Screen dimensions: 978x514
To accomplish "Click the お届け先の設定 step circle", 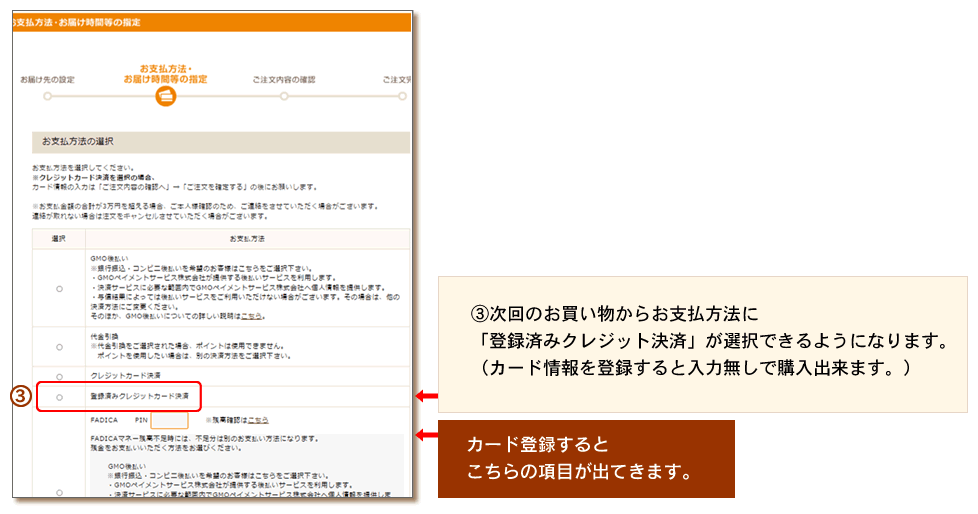I will point(47,97).
